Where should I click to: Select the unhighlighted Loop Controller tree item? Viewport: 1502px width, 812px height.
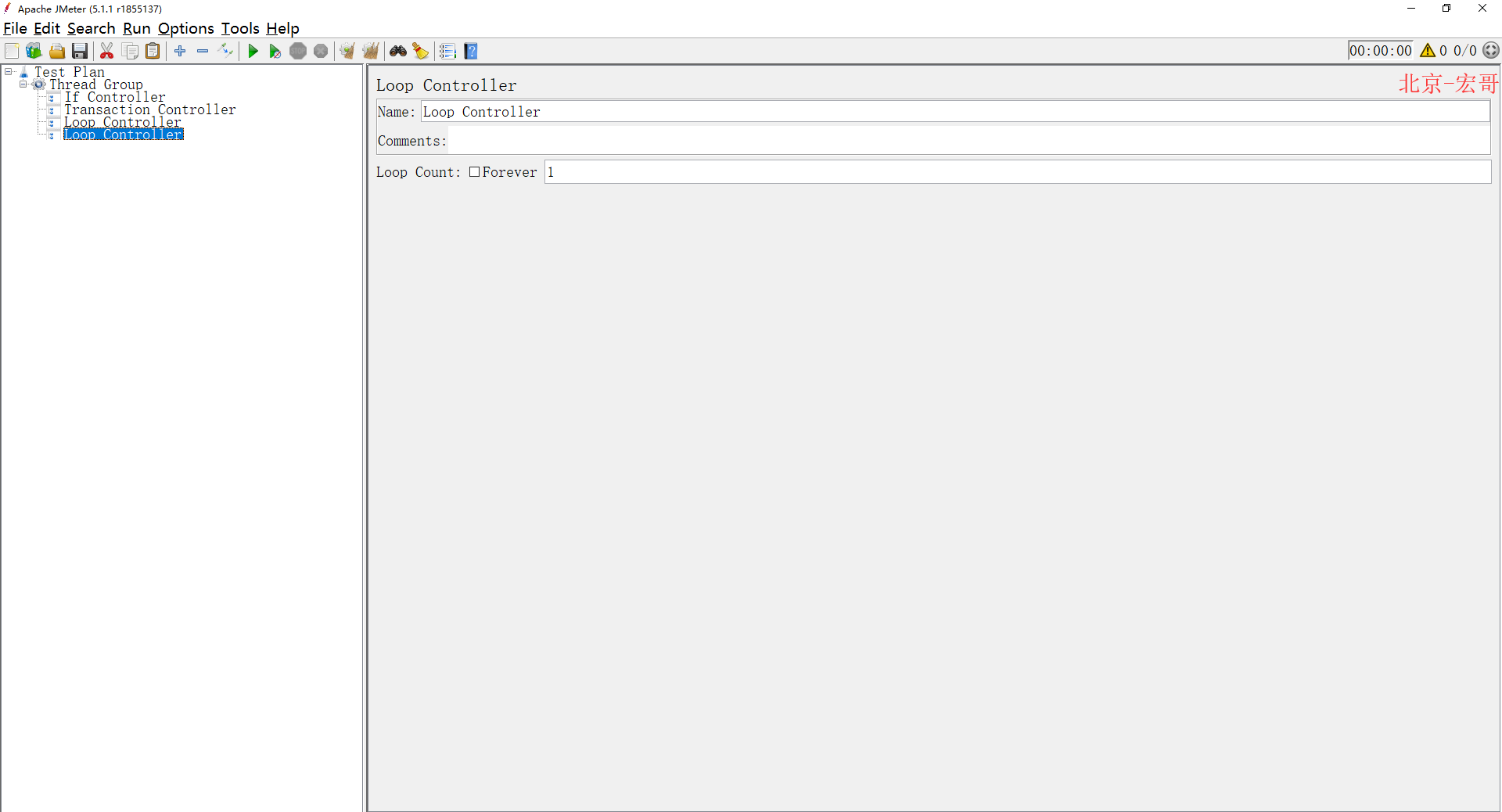pyautogui.click(x=123, y=122)
